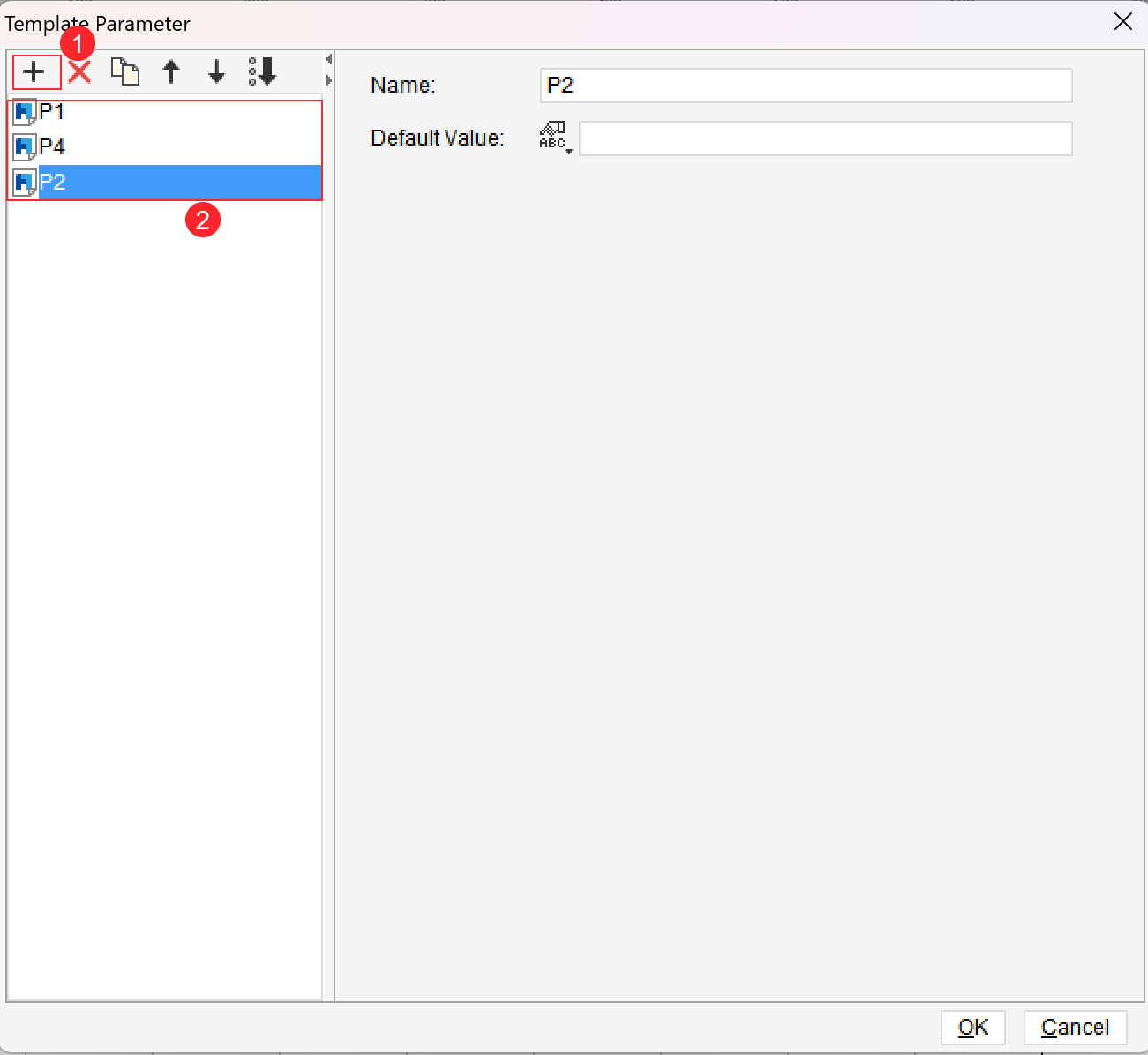Screen dimensions: 1148x1055
Task: Add a new template parameter
Action: (x=34, y=71)
